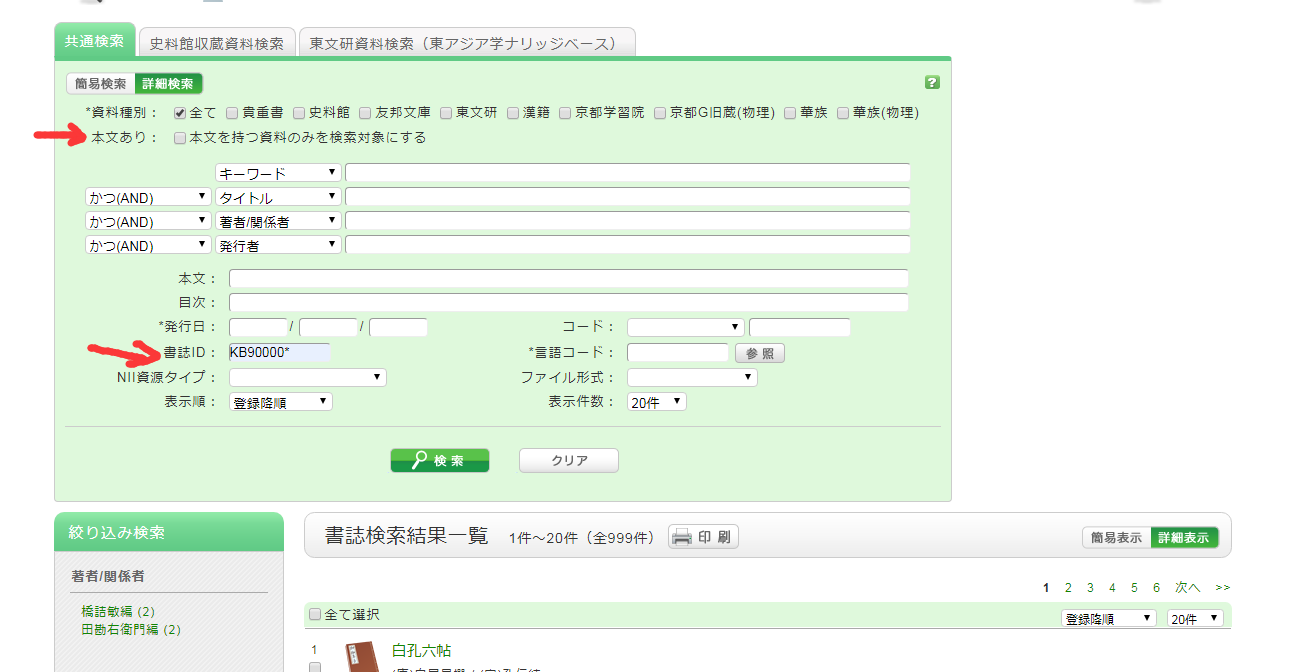Enable 本文を持つ資料のみ full-text checkbox
This screenshot has height=672, width=1308.
(x=180, y=138)
